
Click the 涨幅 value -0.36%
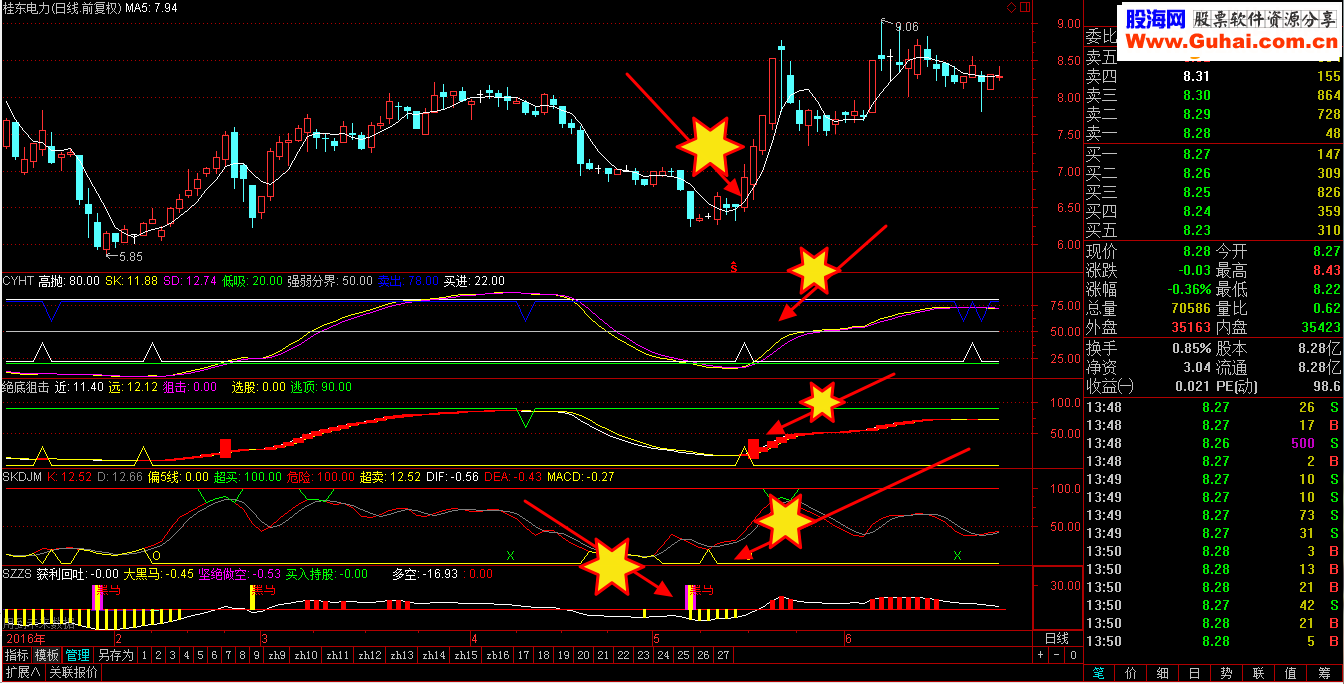coord(1189,289)
